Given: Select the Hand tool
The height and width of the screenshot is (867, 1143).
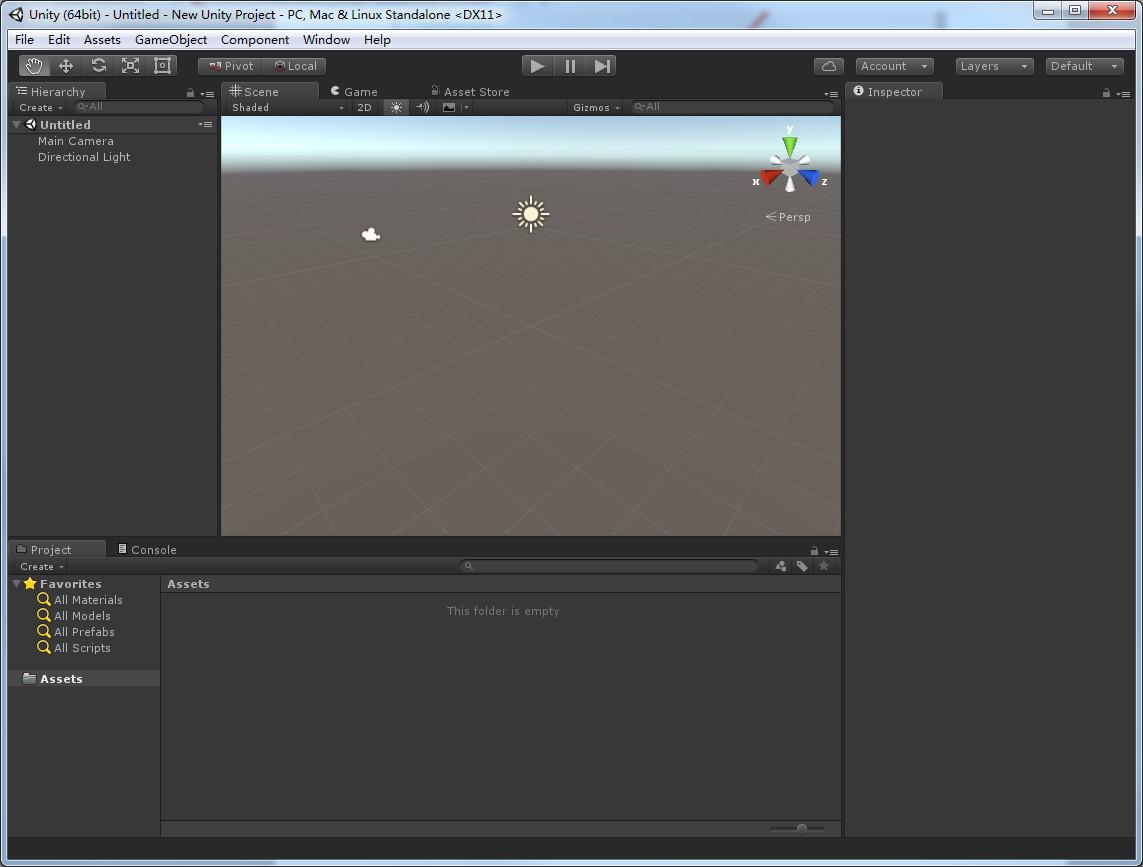Looking at the screenshot, I should (34, 66).
